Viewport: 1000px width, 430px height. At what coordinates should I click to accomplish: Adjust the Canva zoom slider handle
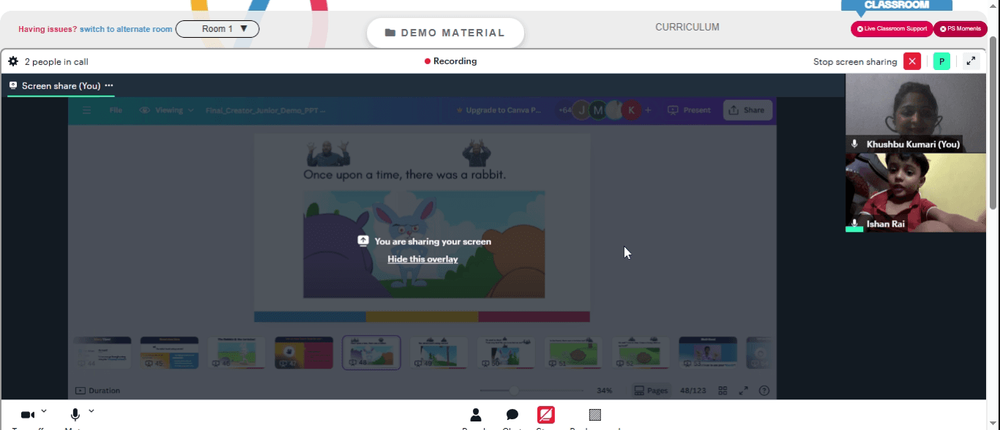(x=514, y=390)
